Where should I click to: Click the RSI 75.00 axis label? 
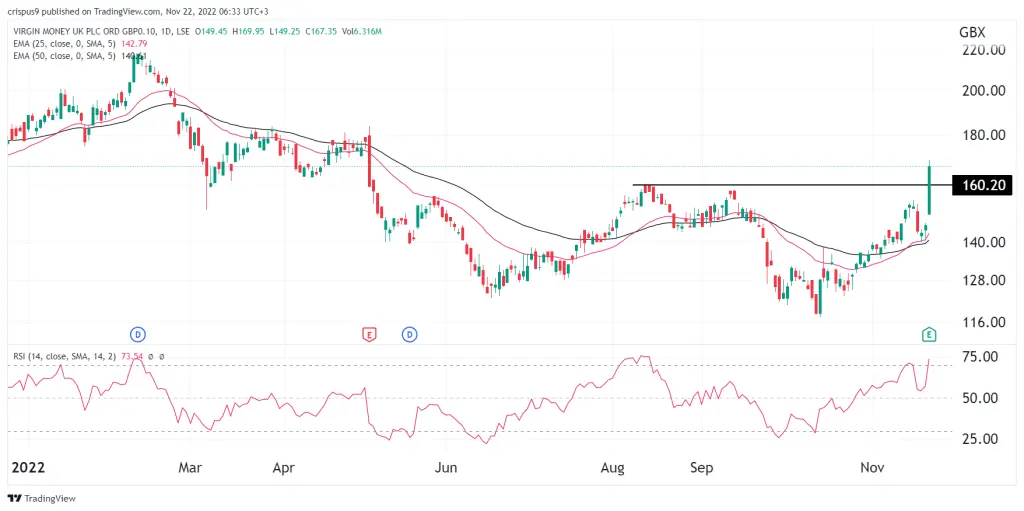coord(979,357)
